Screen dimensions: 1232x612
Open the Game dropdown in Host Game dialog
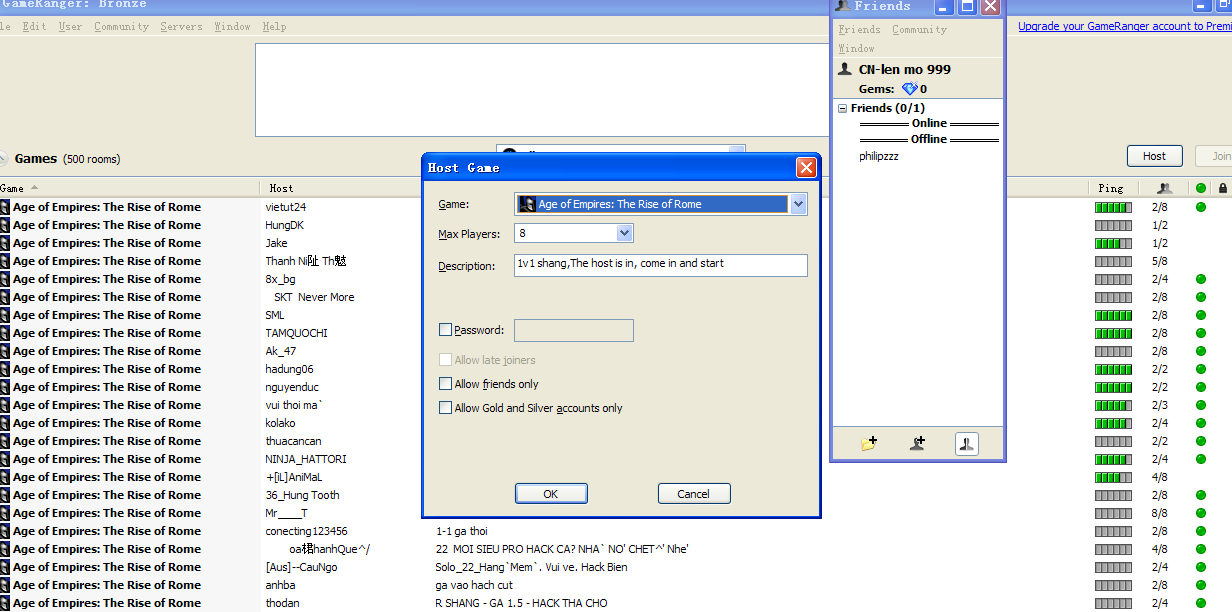[797, 203]
